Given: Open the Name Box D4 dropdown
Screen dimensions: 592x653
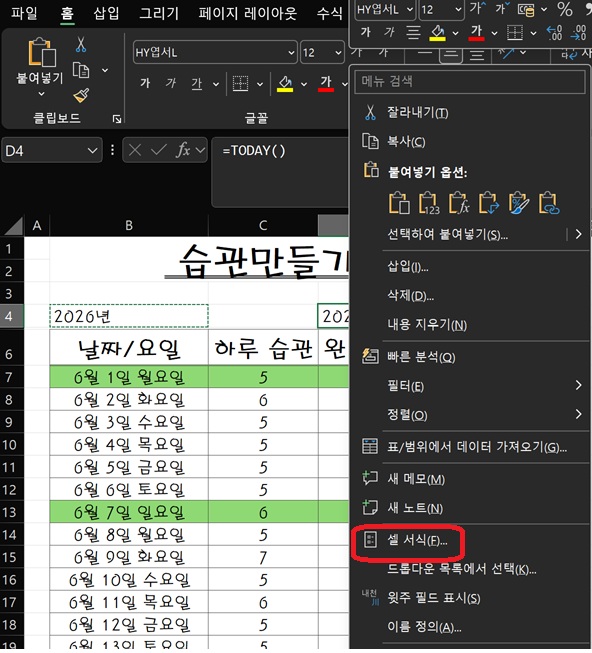Looking at the screenshot, I should point(92,150).
